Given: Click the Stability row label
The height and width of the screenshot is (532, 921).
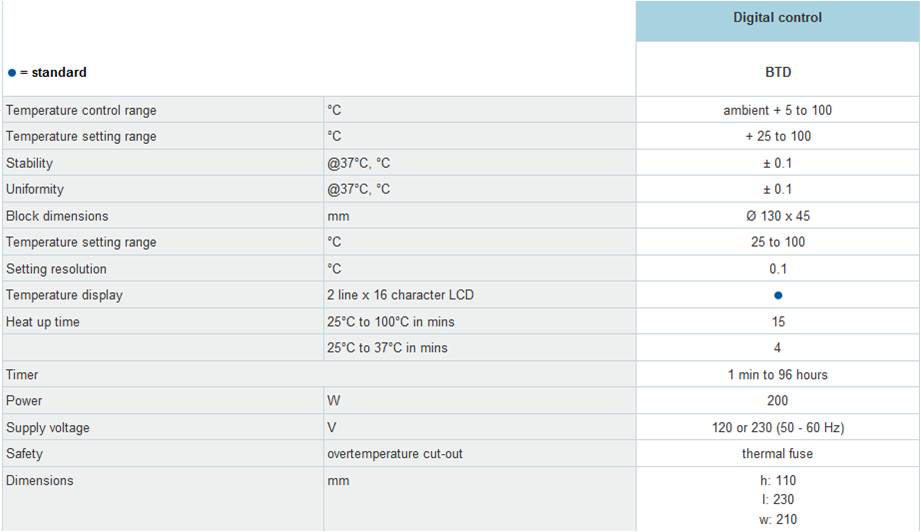Looking at the screenshot, I should pyautogui.click(x=29, y=163).
